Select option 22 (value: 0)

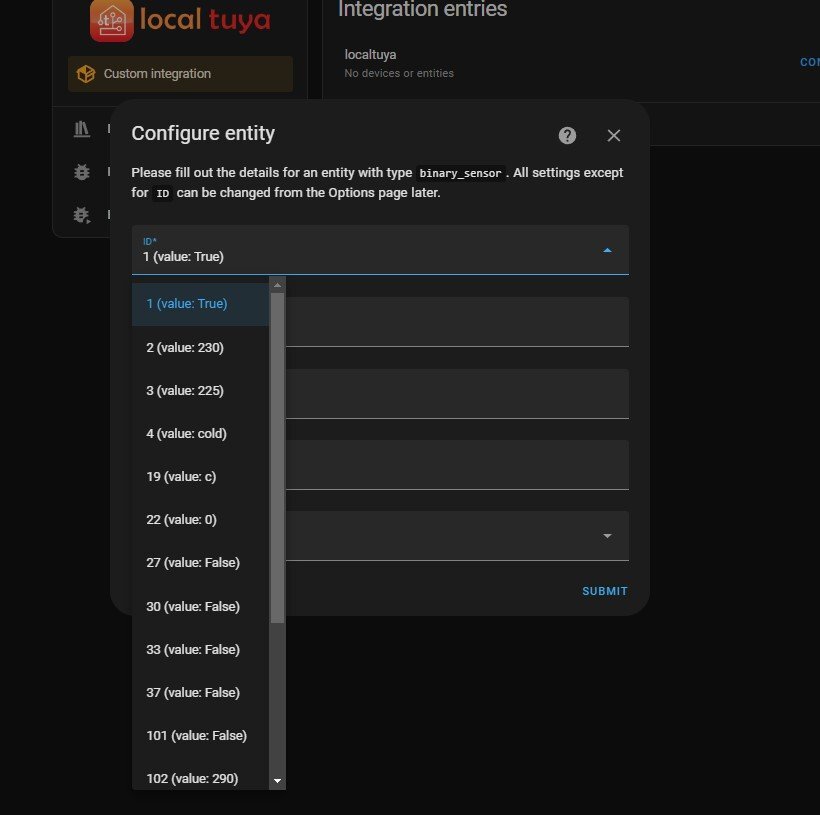(x=200, y=519)
